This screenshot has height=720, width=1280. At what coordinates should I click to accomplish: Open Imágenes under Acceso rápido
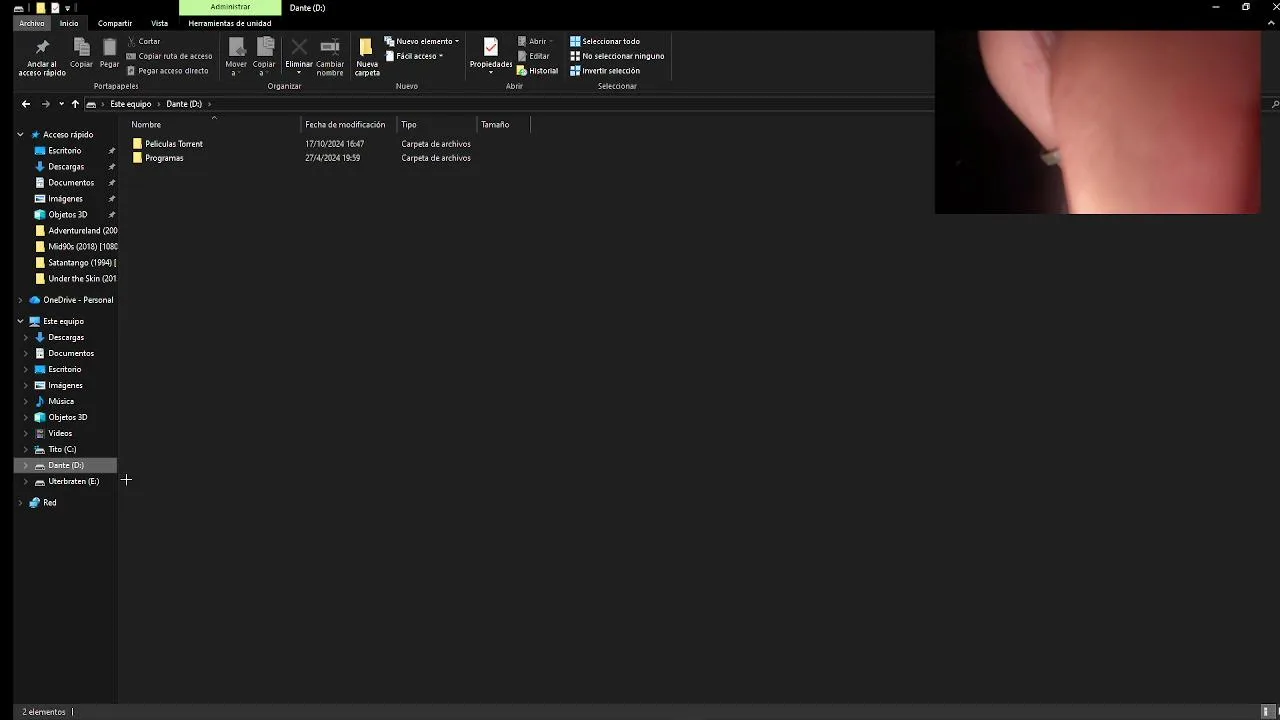tap(65, 199)
